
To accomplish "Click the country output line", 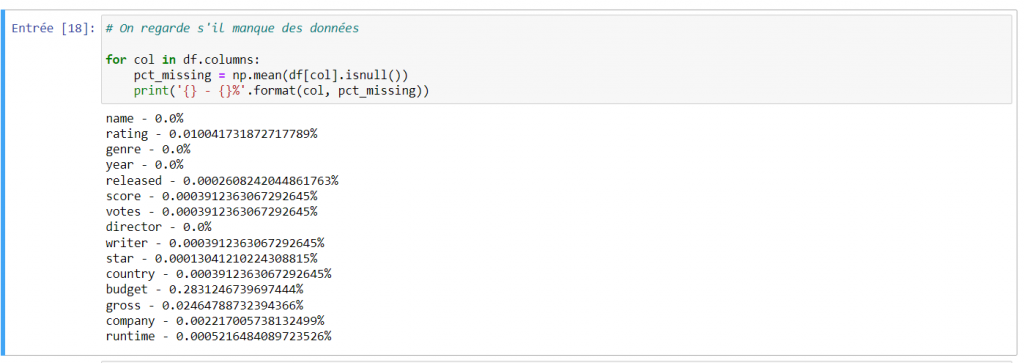I will (x=218, y=274).
